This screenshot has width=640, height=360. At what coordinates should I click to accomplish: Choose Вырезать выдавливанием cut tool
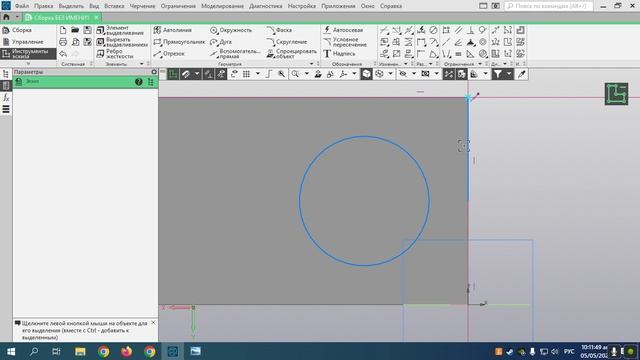[x=122, y=42]
